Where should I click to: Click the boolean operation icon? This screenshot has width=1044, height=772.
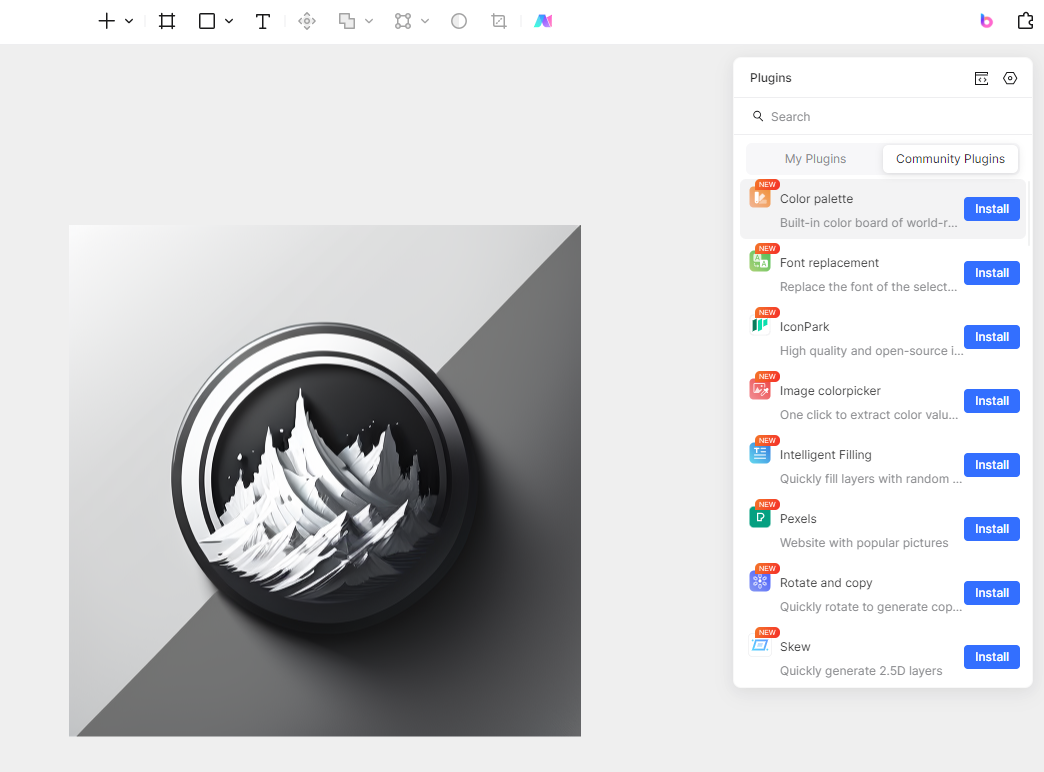(347, 21)
